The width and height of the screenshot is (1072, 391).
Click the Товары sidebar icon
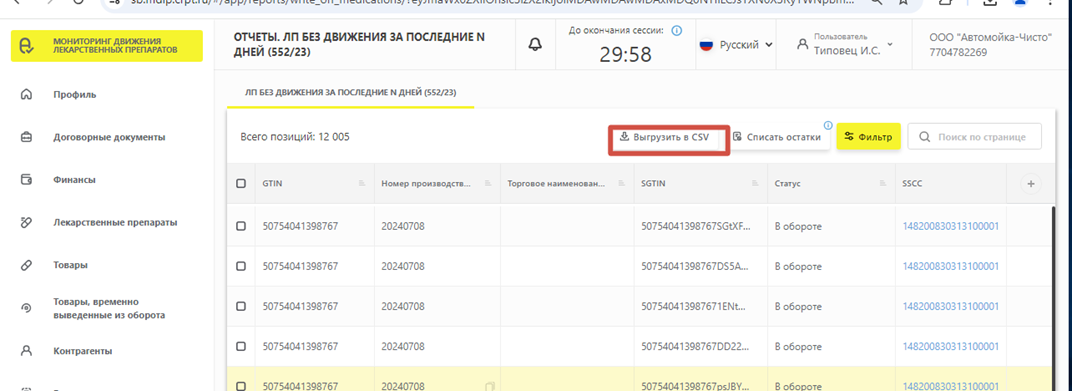(x=27, y=265)
